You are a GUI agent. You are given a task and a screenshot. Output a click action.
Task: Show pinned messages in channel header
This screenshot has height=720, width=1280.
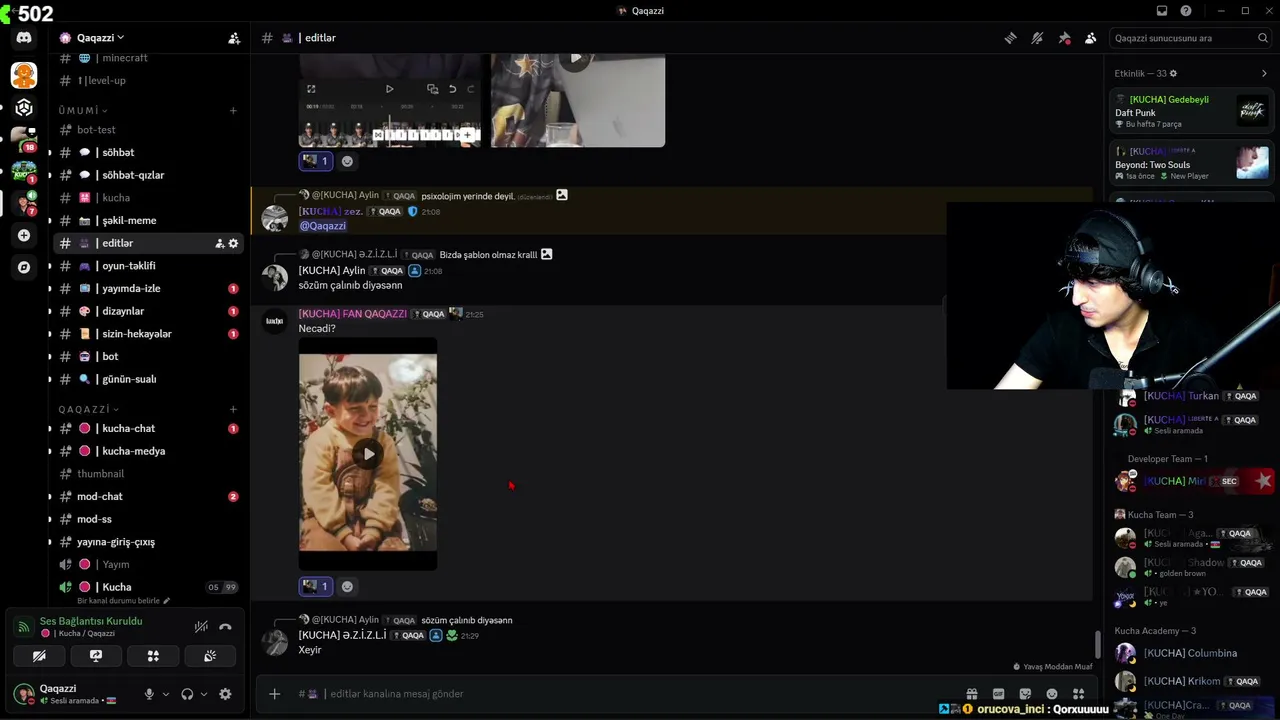click(x=1064, y=38)
